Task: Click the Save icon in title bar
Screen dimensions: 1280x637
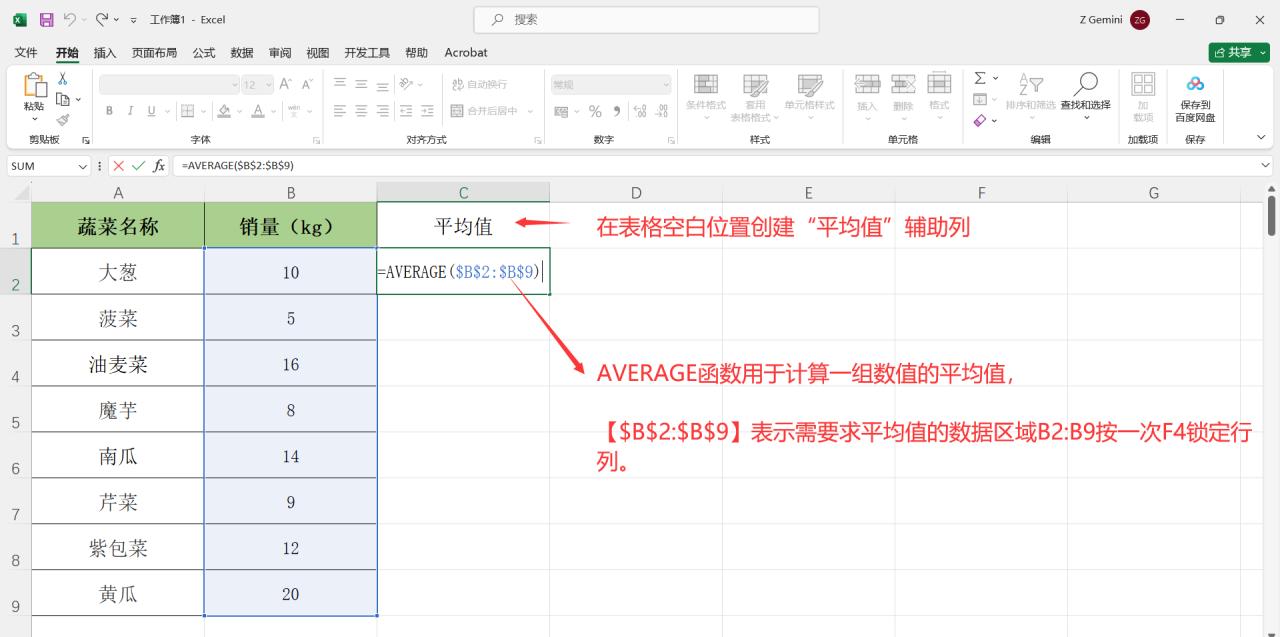Action: (x=46, y=19)
